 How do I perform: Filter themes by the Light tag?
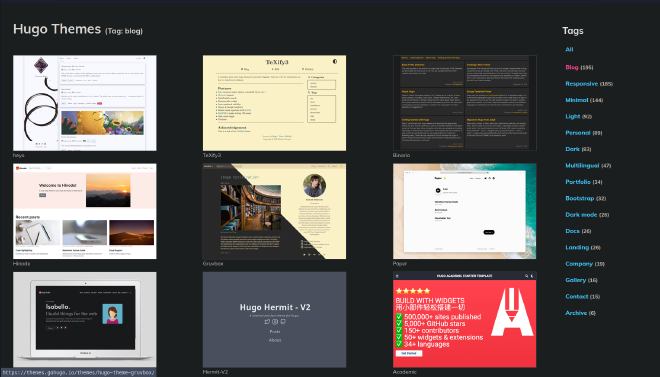[x=573, y=117]
